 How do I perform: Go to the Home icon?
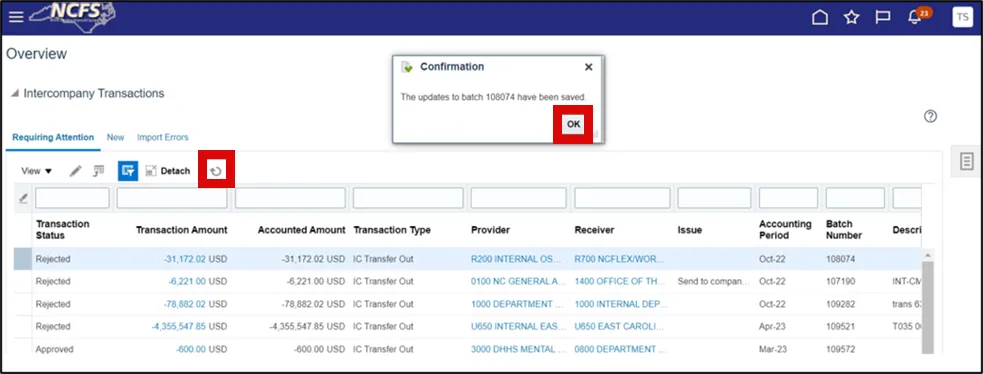pyautogui.click(x=819, y=18)
